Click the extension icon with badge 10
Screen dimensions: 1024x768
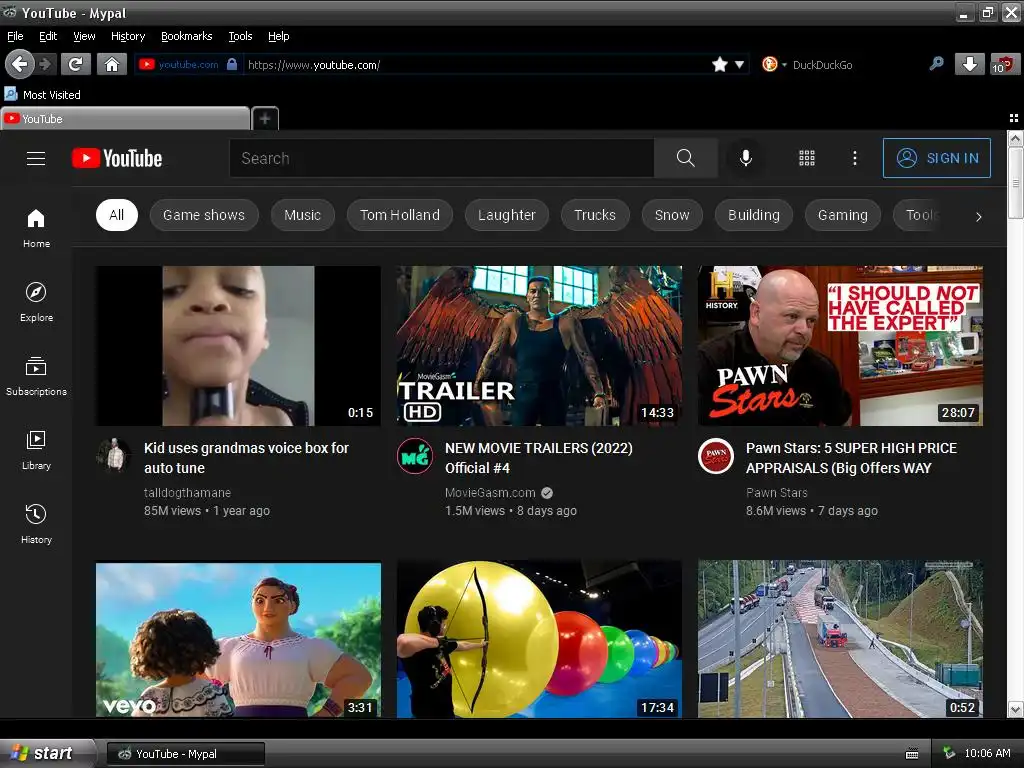coord(1004,64)
